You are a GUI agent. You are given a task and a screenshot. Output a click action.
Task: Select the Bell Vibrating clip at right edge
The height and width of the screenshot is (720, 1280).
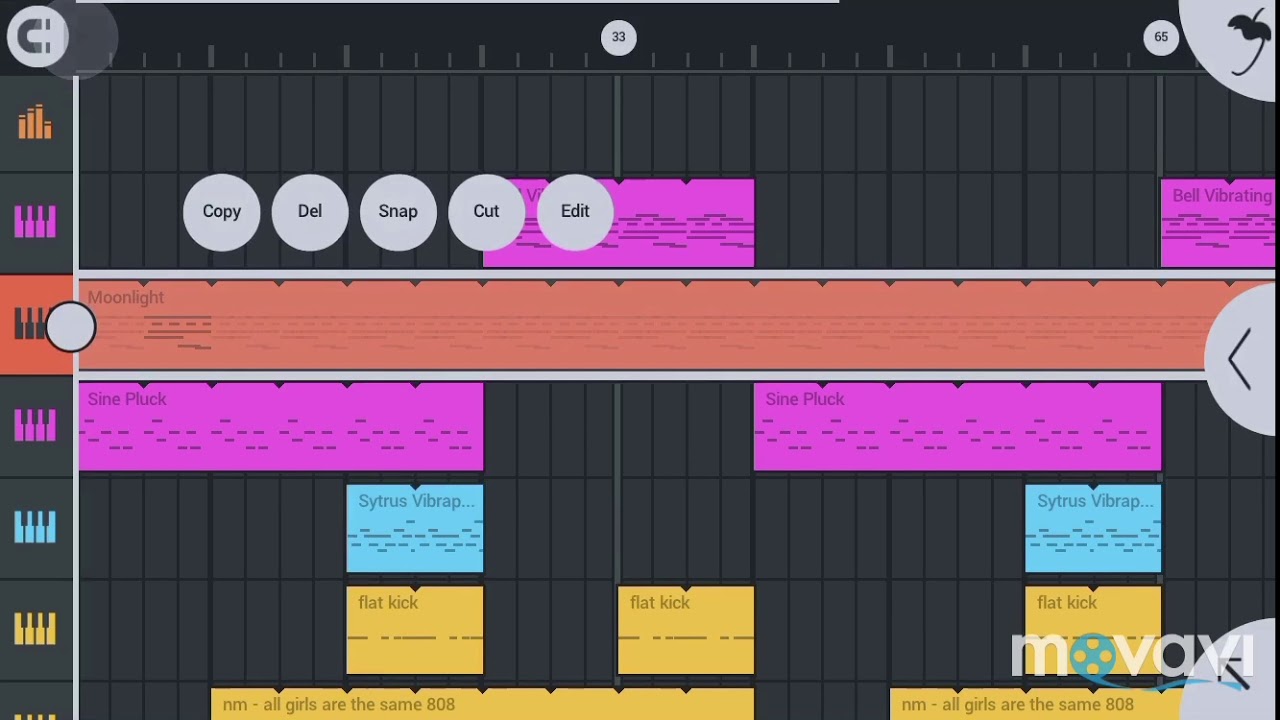pyautogui.click(x=1218, y=224)
